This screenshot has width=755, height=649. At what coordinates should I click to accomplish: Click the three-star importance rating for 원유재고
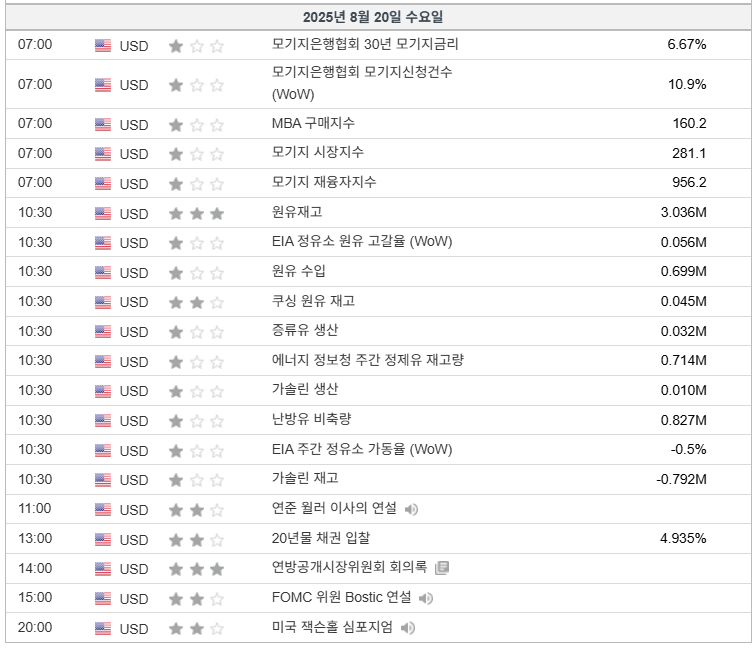point(196,213)
